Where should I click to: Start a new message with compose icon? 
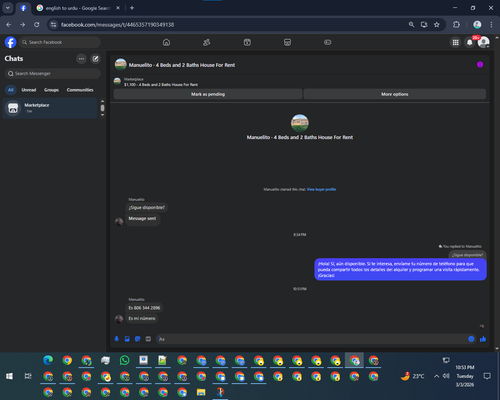point(95,59)
